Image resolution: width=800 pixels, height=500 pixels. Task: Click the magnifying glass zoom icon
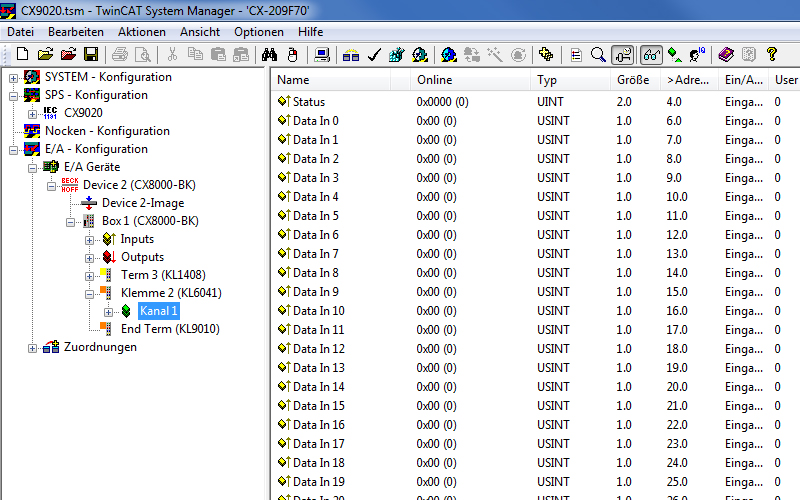[x=598, y=54]
